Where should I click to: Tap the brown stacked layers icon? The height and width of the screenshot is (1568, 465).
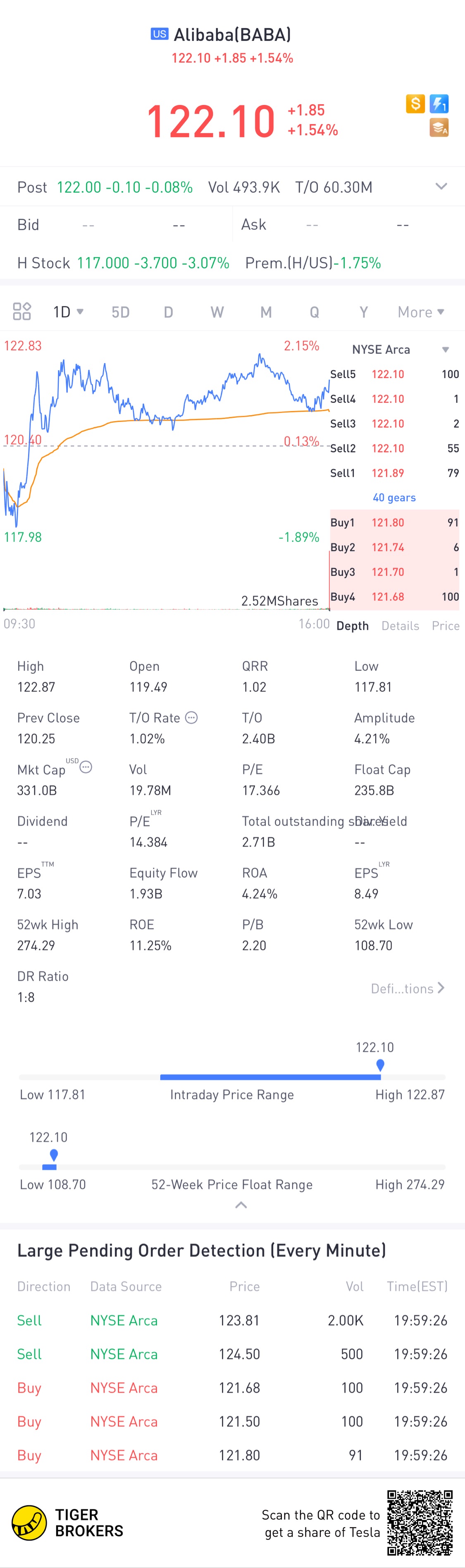pyautogui.click(x=439, y=127)
